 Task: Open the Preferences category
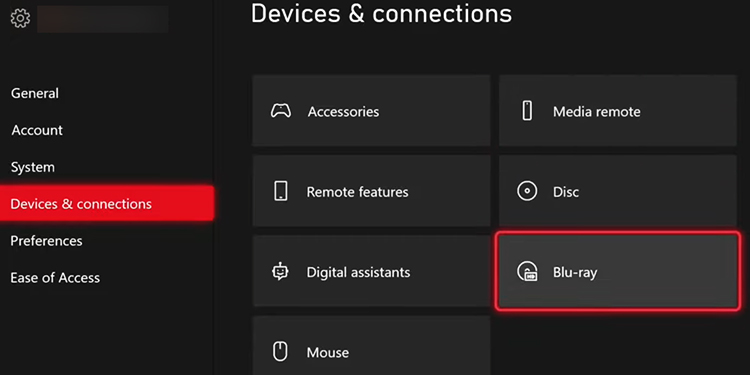(x=46, y=241)
